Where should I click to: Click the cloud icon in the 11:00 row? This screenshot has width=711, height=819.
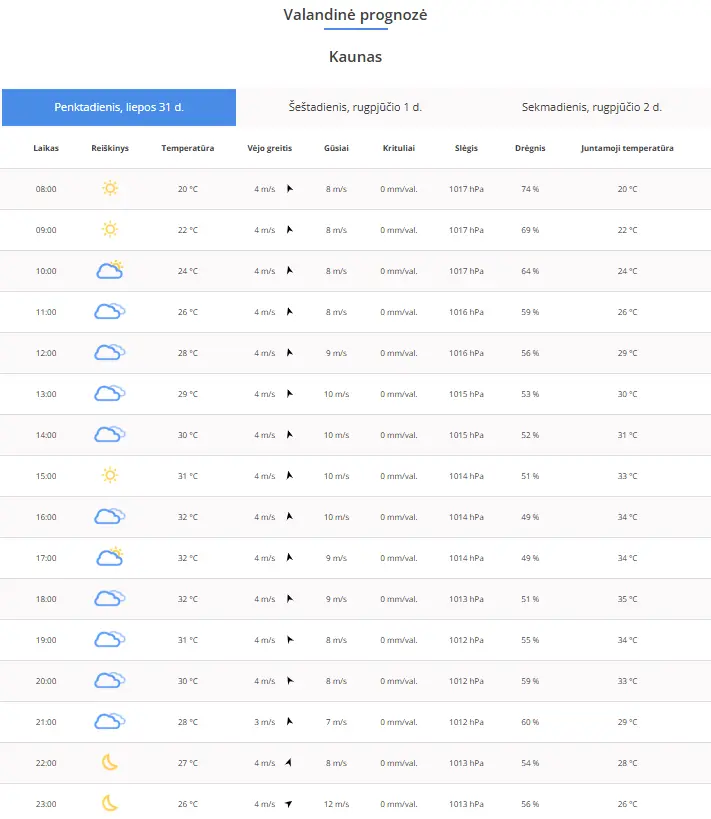[x=110, y=311]
